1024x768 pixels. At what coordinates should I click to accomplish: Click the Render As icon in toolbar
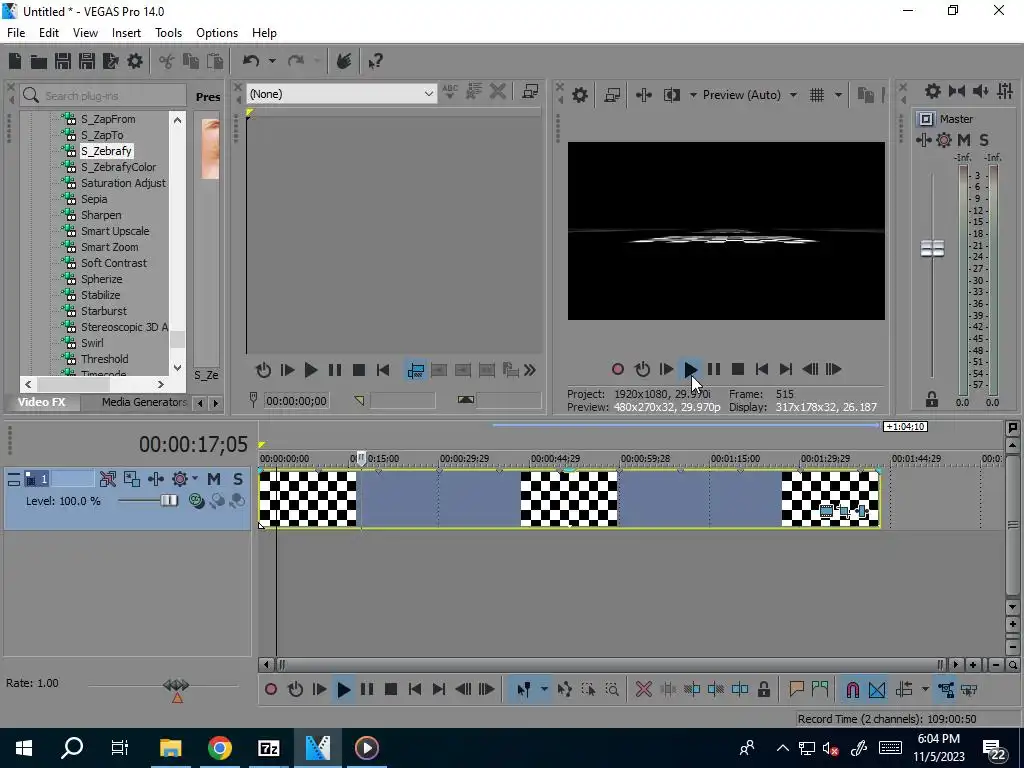tap(110, 61)
